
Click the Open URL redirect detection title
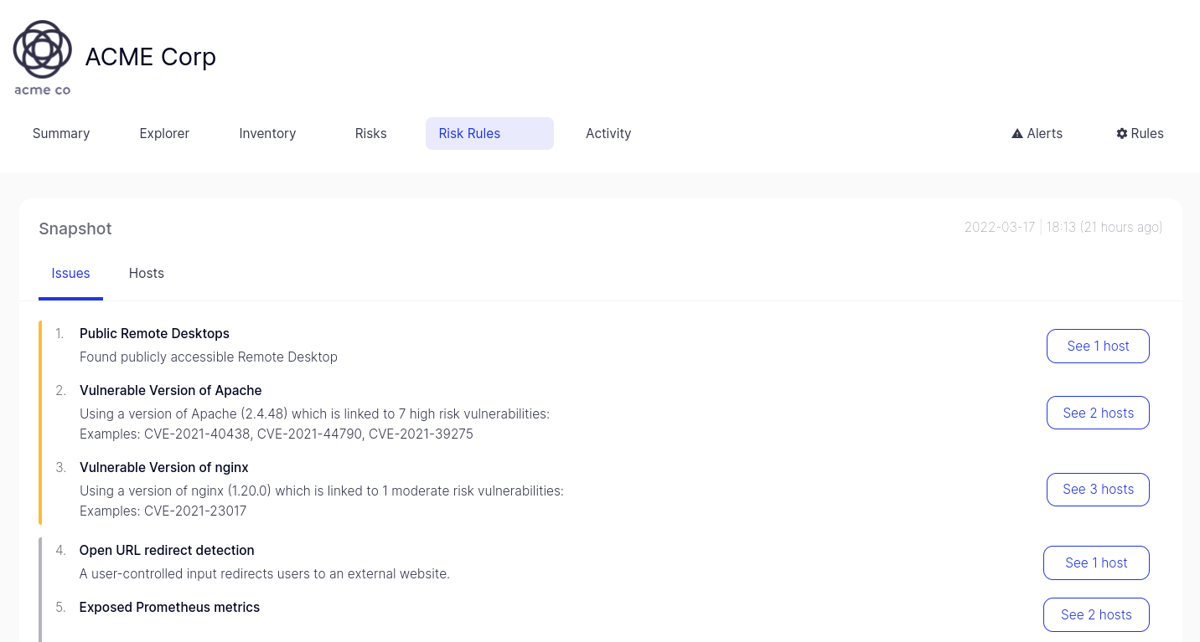pyautogui.click(x=167, y=550)
